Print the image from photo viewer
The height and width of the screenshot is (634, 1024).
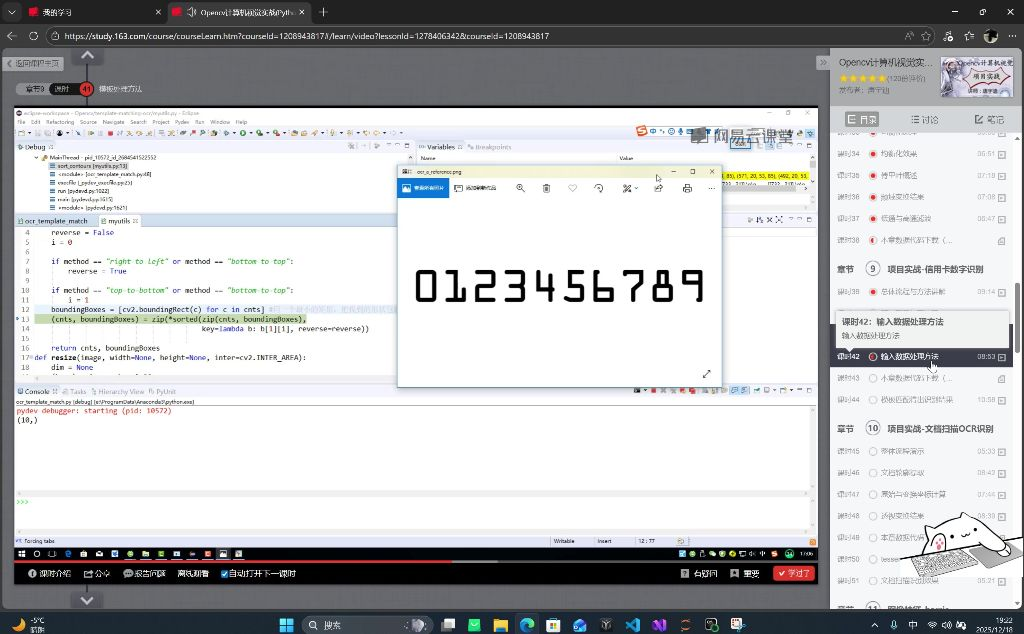click(x=687, y=188)
